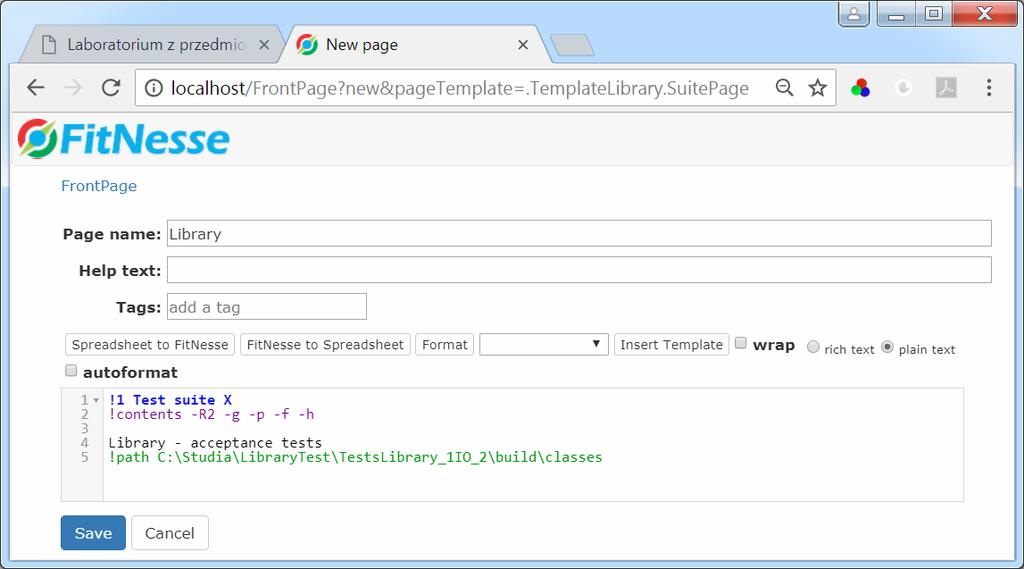Image resolution: width=1024 pixels, height=569 pixels.
Task: Click Insert Template button
Action: click(671, 344)
